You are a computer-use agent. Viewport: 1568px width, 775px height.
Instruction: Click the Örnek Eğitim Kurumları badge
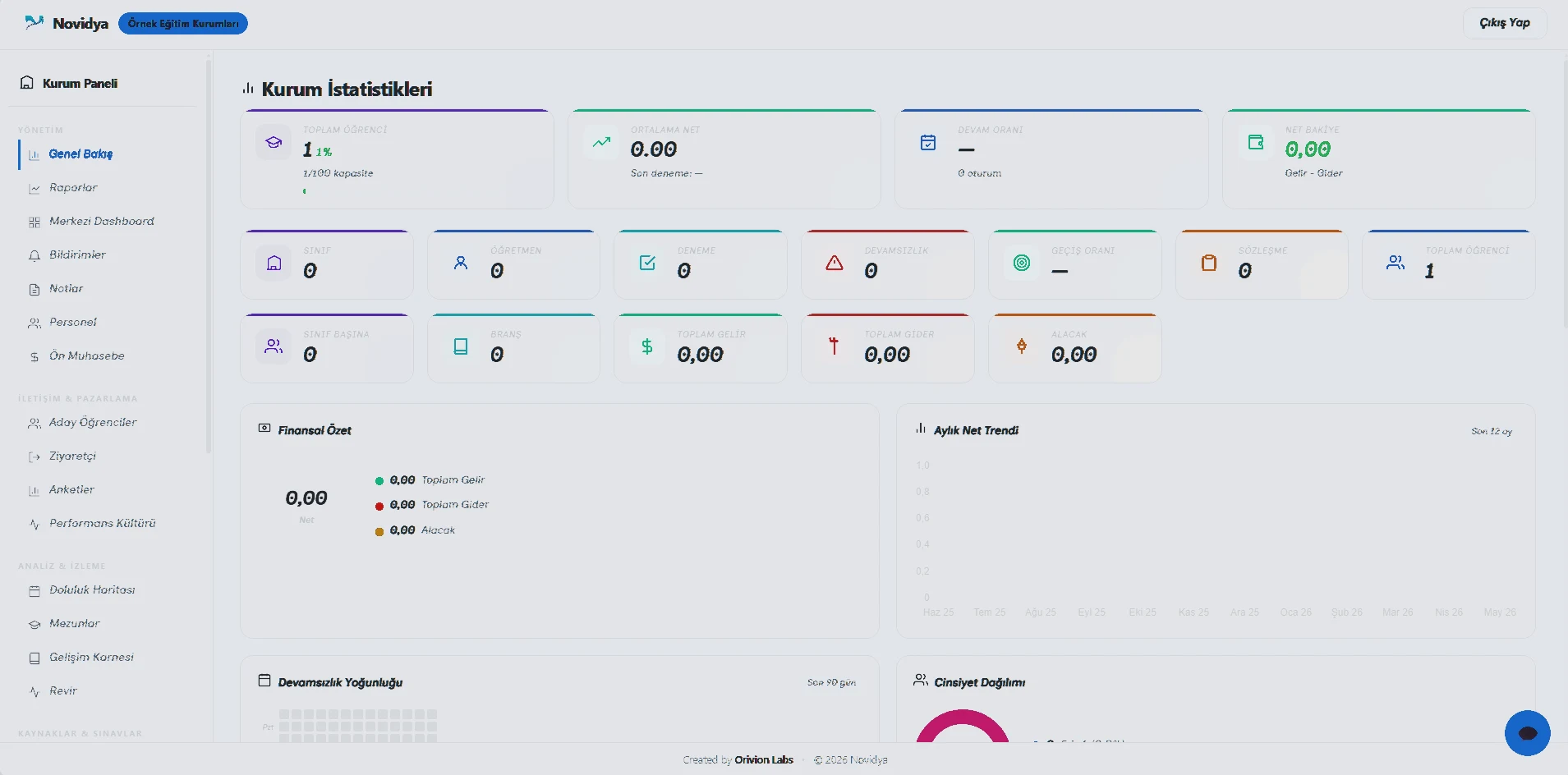pyautogui.click(x=183, y=24)
